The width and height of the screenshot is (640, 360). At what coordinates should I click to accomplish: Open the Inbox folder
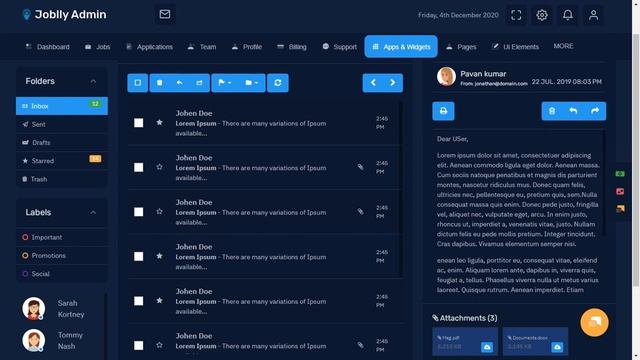tap(62, 106)
